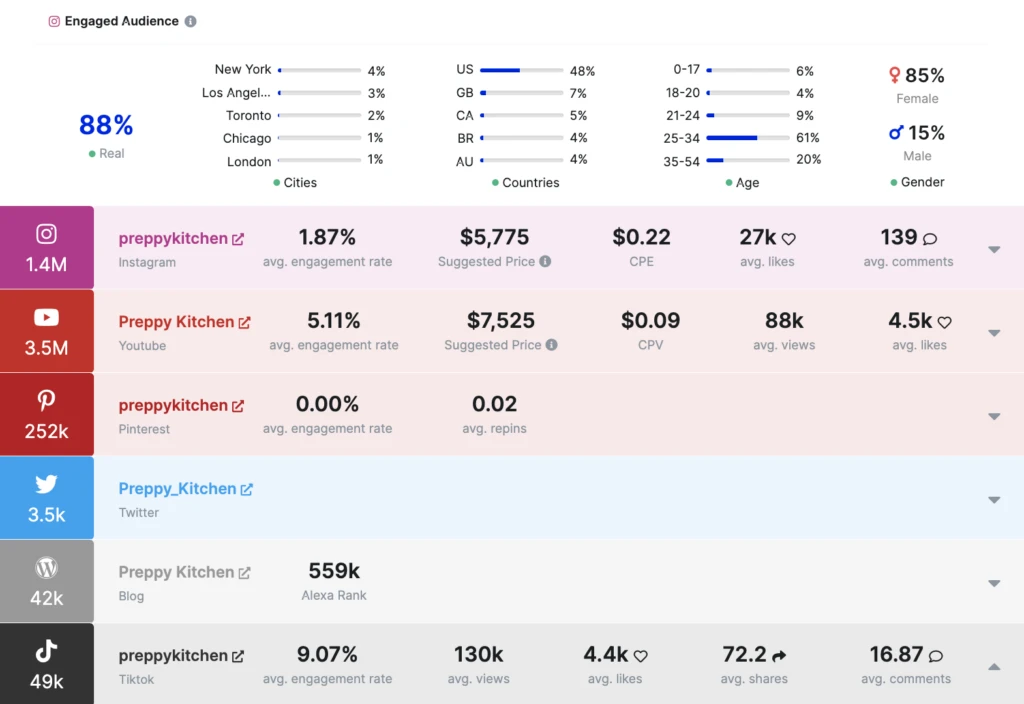Click the Instagram platform icon tile
This screenshot has height=704, width=1024.
[46, 247]
